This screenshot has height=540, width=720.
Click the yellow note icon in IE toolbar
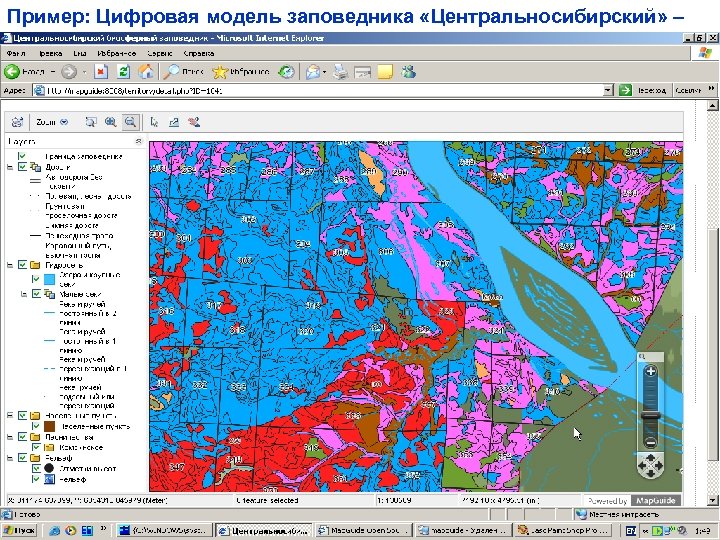coord(385,72)
